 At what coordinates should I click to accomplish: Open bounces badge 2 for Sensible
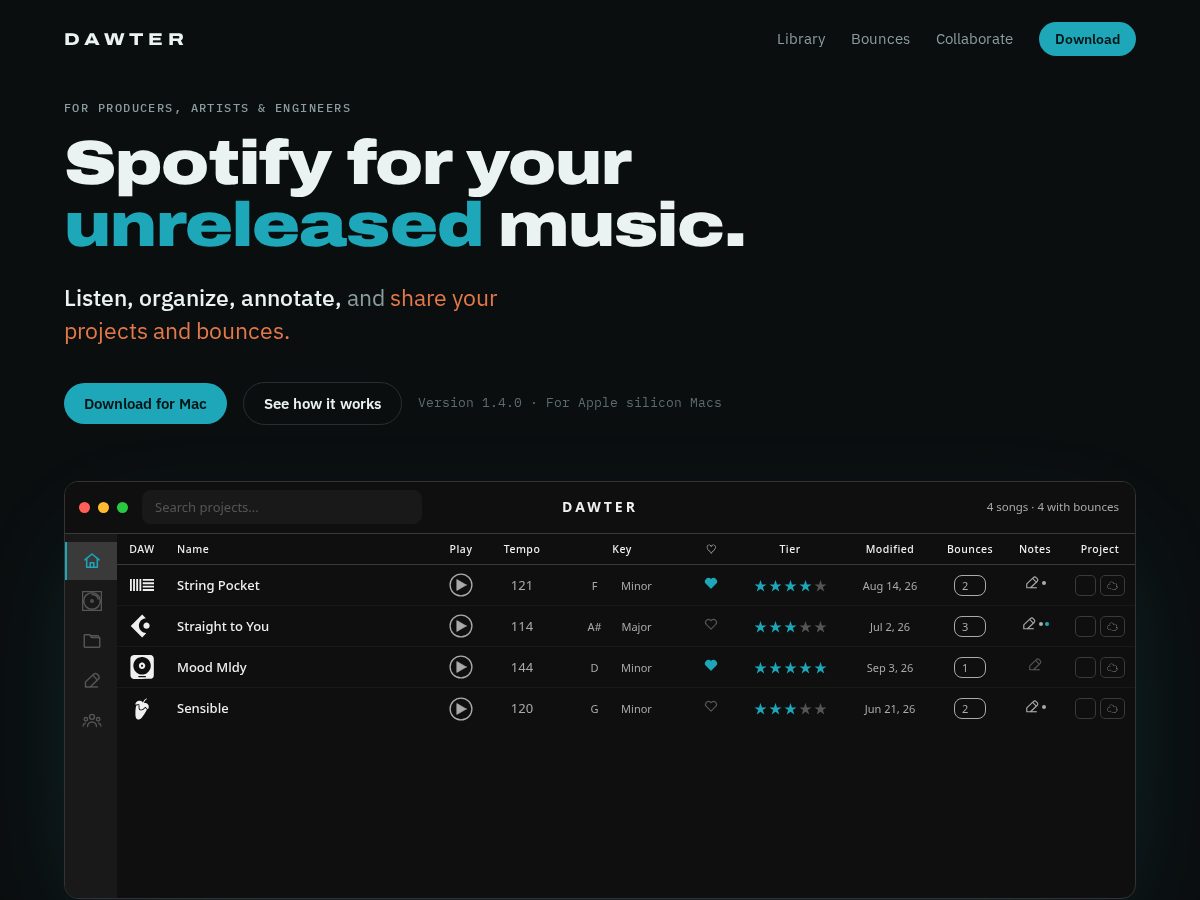coord(970,708)
